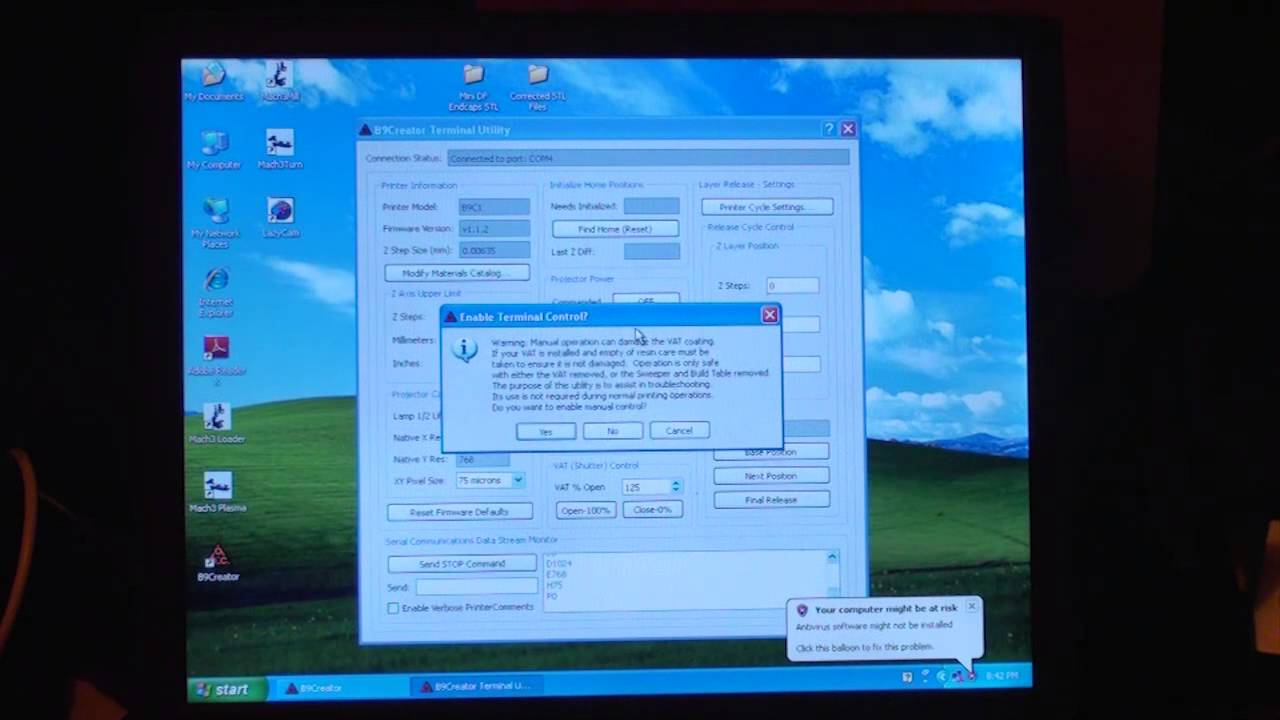1280x720 pixels.
Task: Click the security shield tray icon
Action: tap(972, 676)
